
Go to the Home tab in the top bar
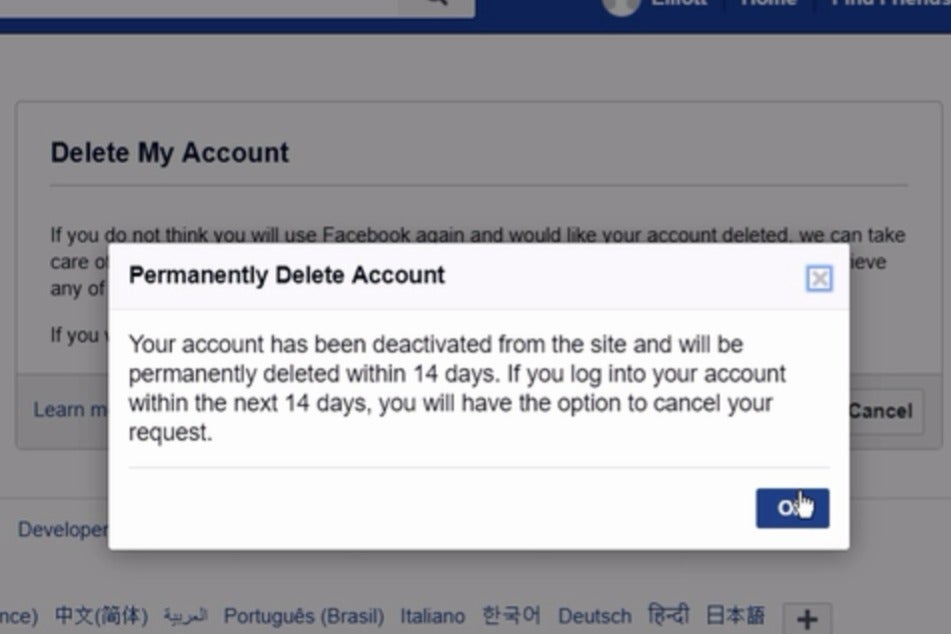768,4
